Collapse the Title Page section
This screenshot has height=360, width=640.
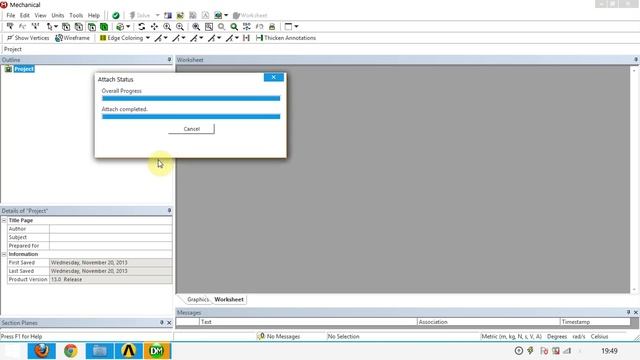(x=4, y=220)
